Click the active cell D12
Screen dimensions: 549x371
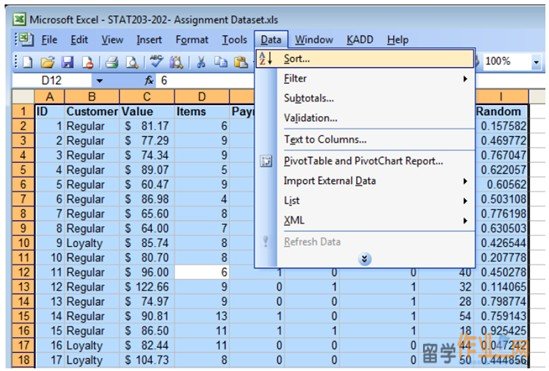point(202,272)
